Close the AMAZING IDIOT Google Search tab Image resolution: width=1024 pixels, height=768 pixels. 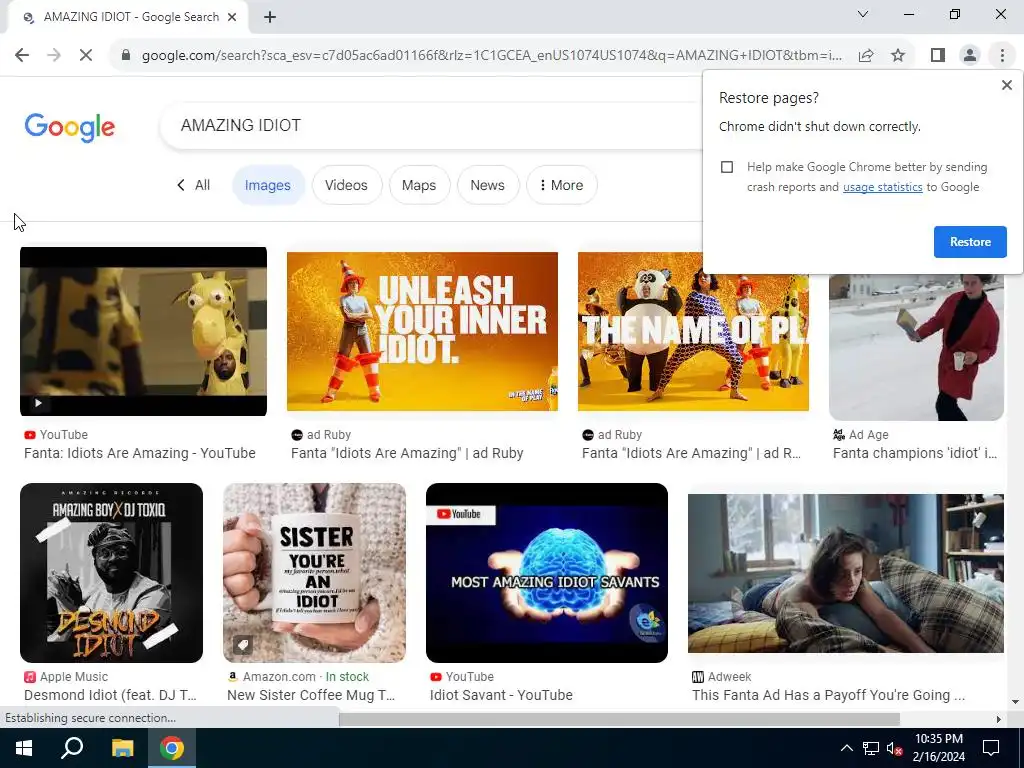point(232,17)
